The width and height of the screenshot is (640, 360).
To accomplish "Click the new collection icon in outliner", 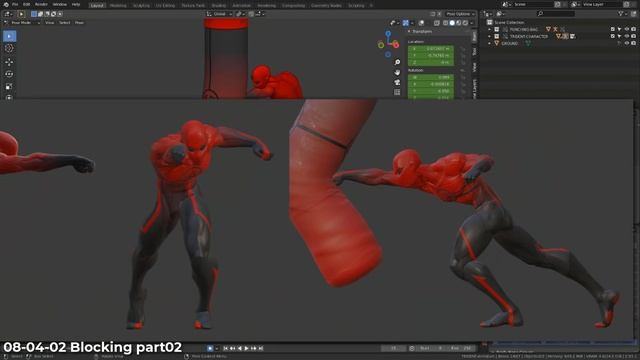I will click(633, 14).
